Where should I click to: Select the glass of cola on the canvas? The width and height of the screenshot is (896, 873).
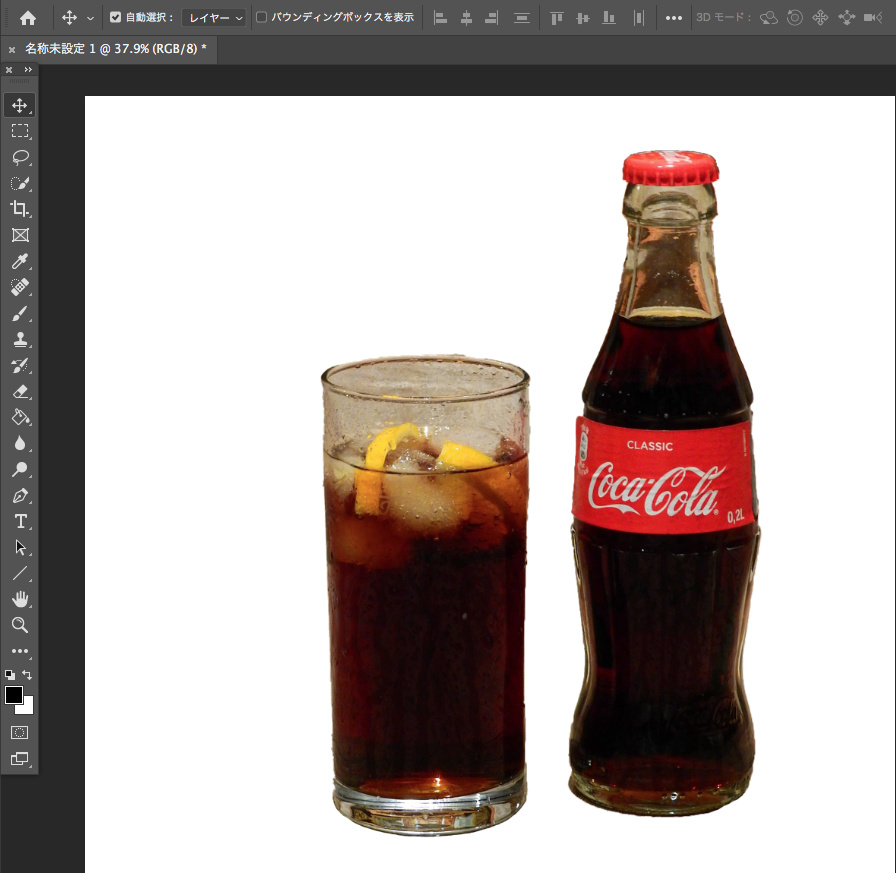point(426,594)
